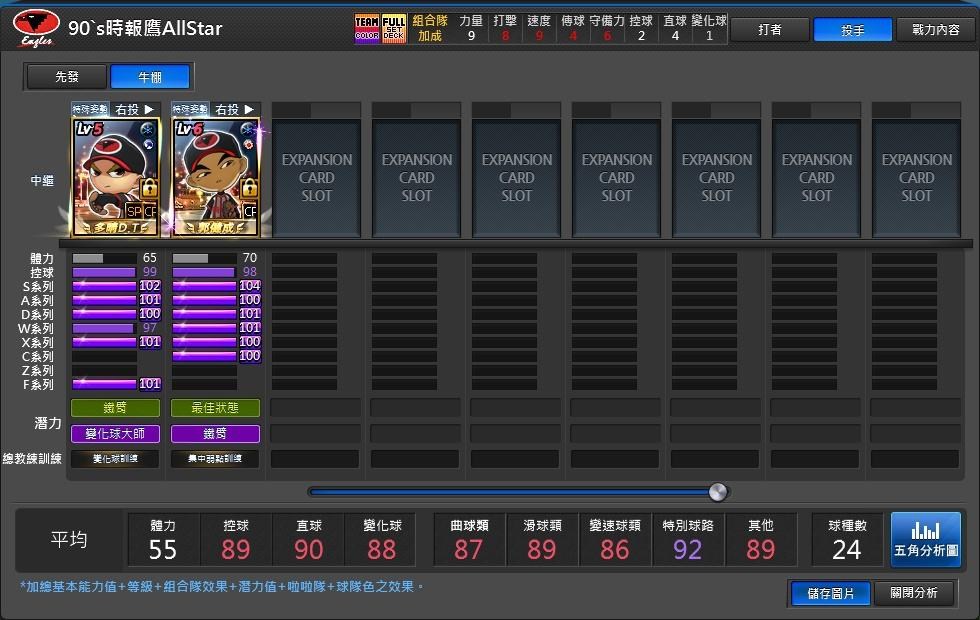This screenshot has width=980, height=620.
Task: Click the lock icon on 多勝D.T card
Action: click(149, 187)
